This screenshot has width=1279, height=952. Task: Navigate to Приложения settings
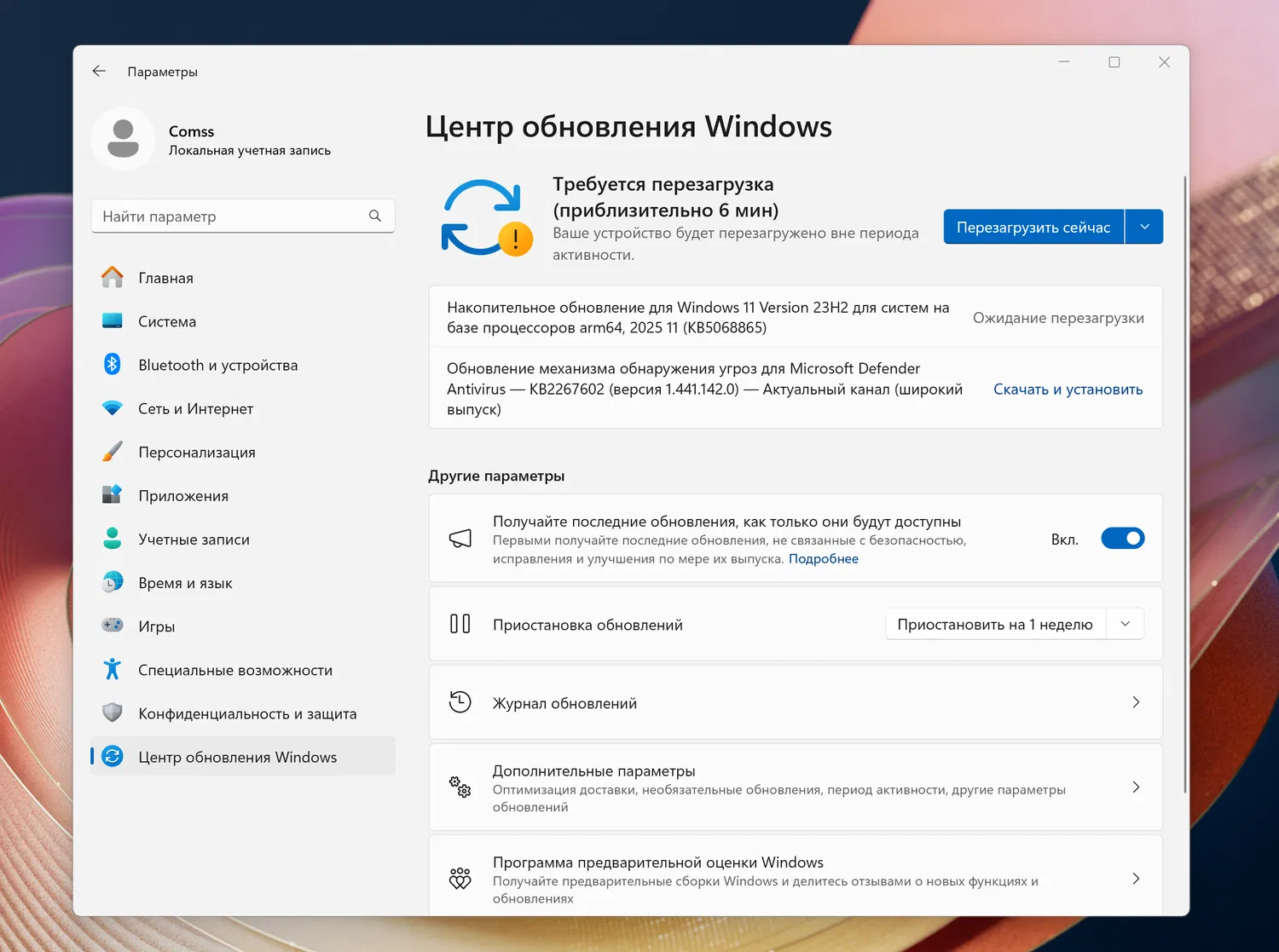coord(243,495)
